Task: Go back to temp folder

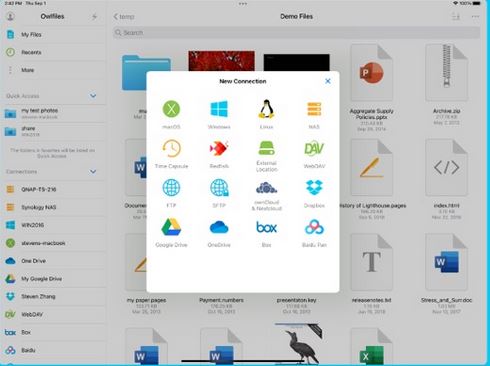Action: (x=124, y=16)
